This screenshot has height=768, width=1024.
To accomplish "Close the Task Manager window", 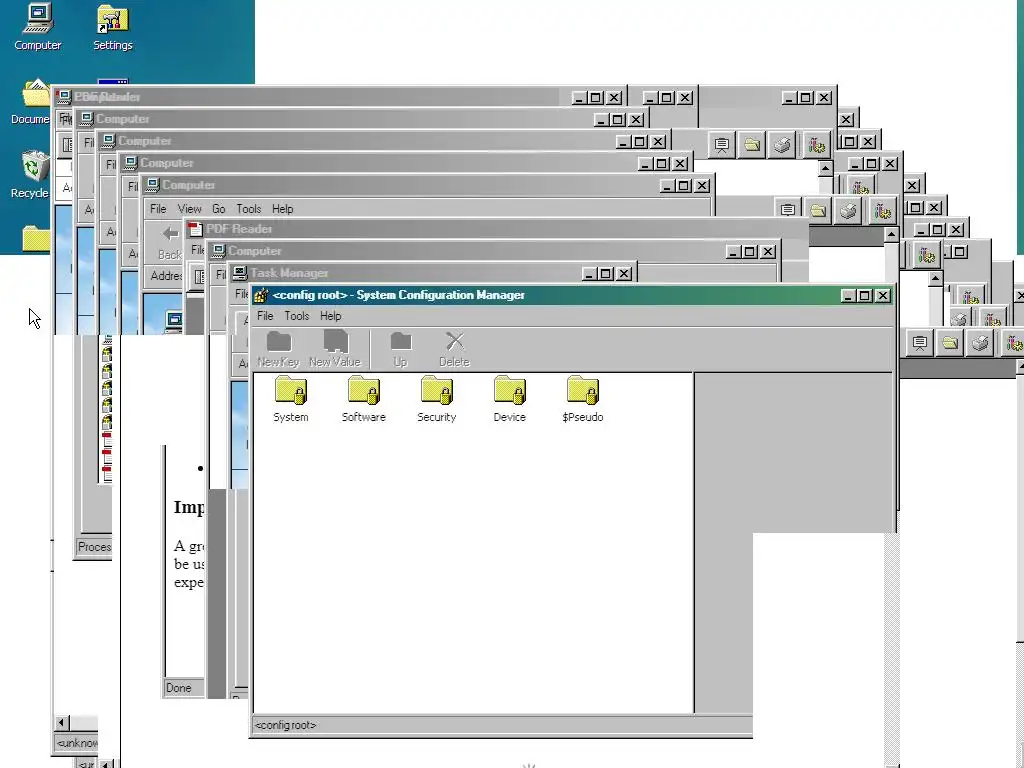I will tap(624, 274).
